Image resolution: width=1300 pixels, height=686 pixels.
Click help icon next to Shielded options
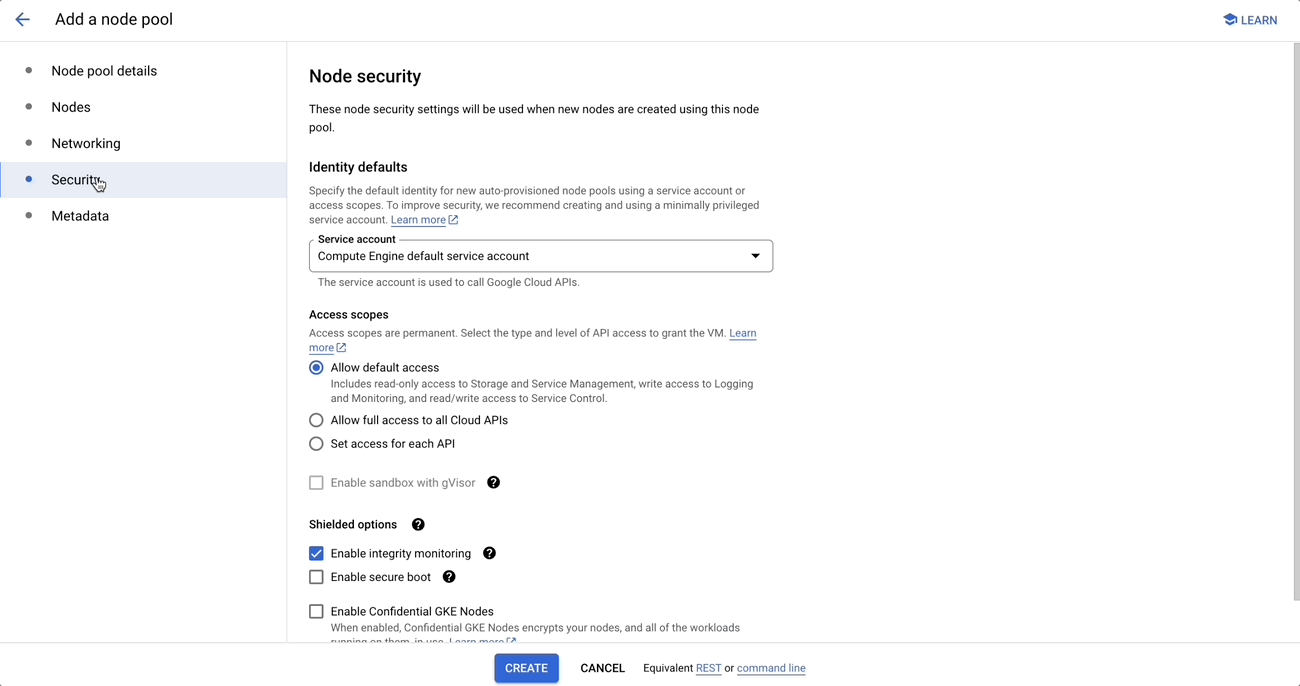click(x=418, y=525)
